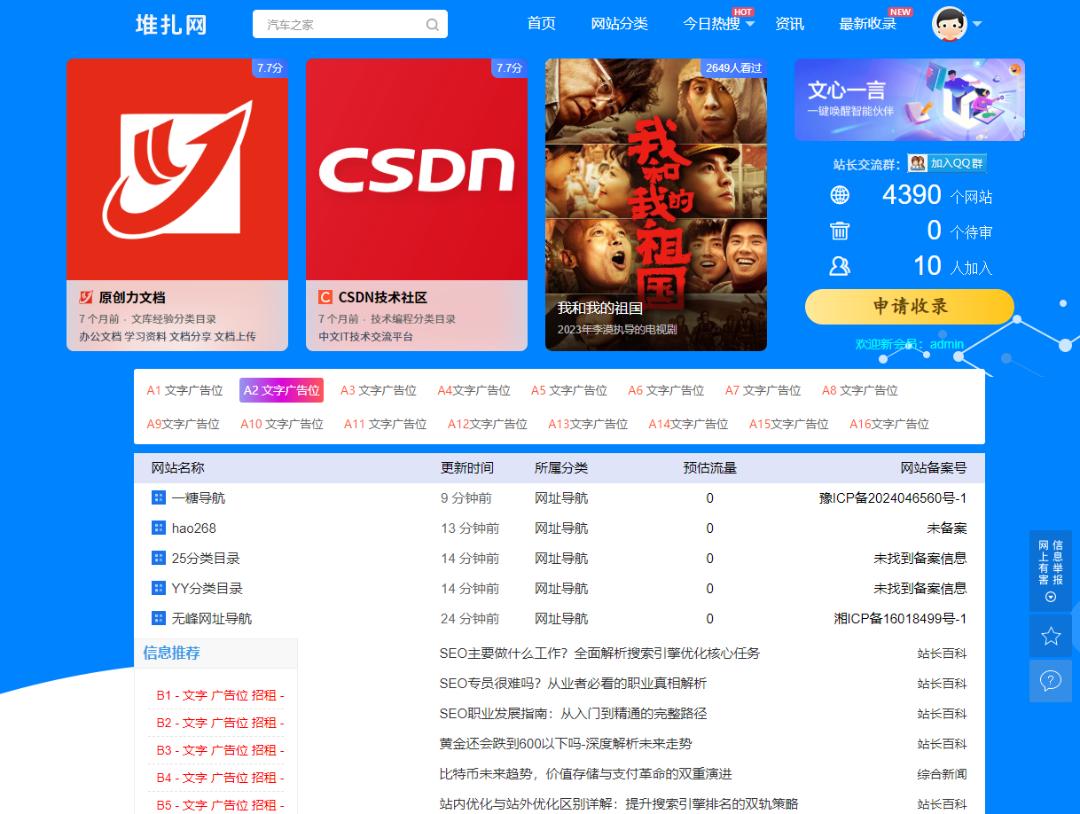
Task: Click the 原创力文档 small logo icon
Action: click(x=85, y=297)
